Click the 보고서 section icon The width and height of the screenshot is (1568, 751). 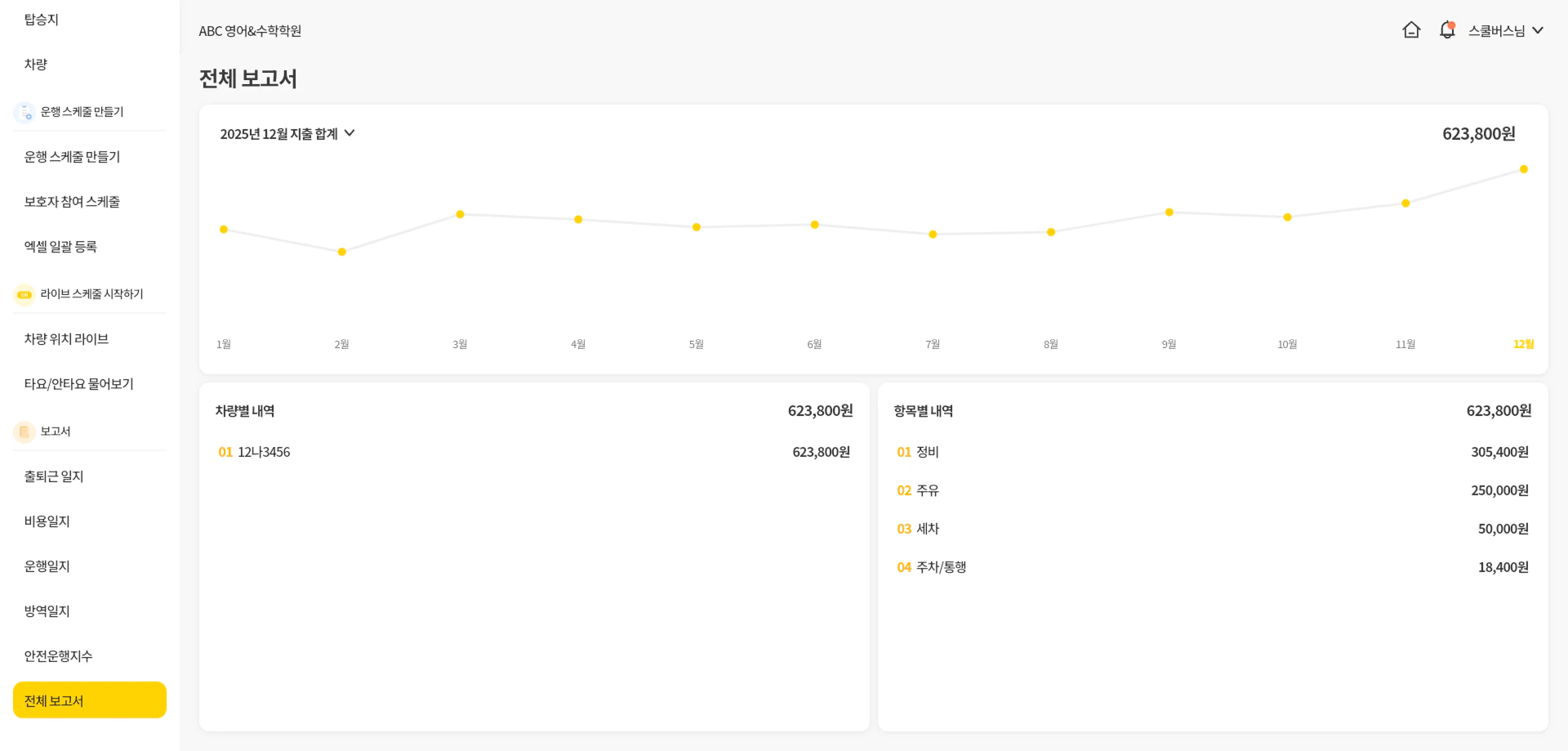pyautogui.click(x=24, y=431)
